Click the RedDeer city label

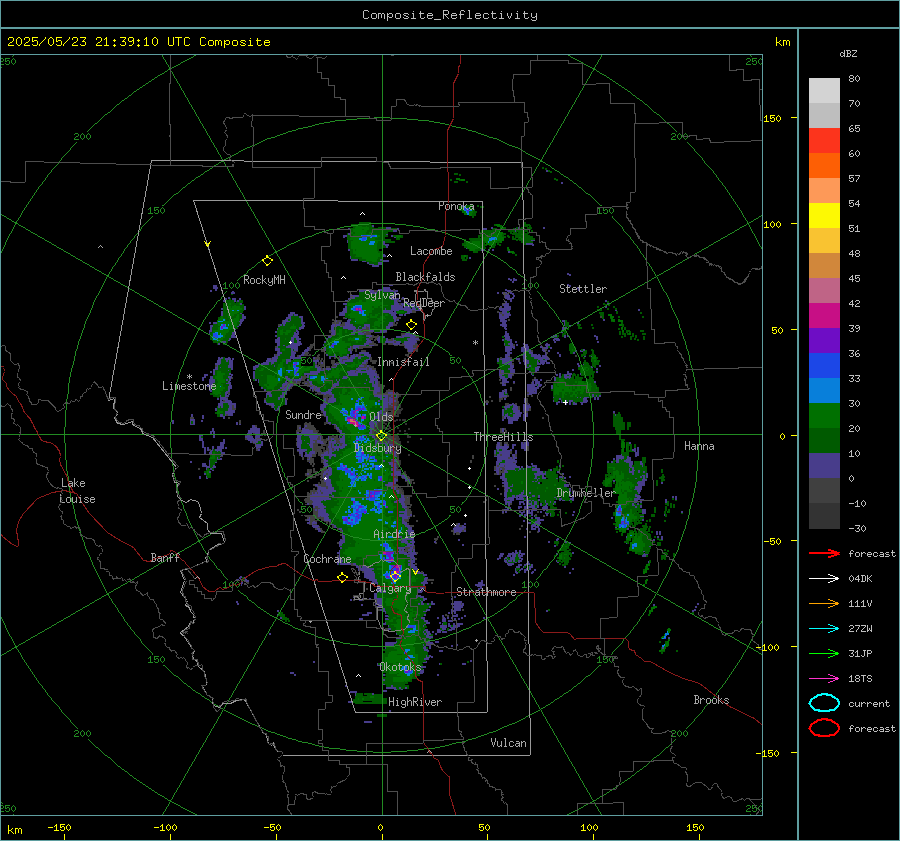[x=424, y=303]
